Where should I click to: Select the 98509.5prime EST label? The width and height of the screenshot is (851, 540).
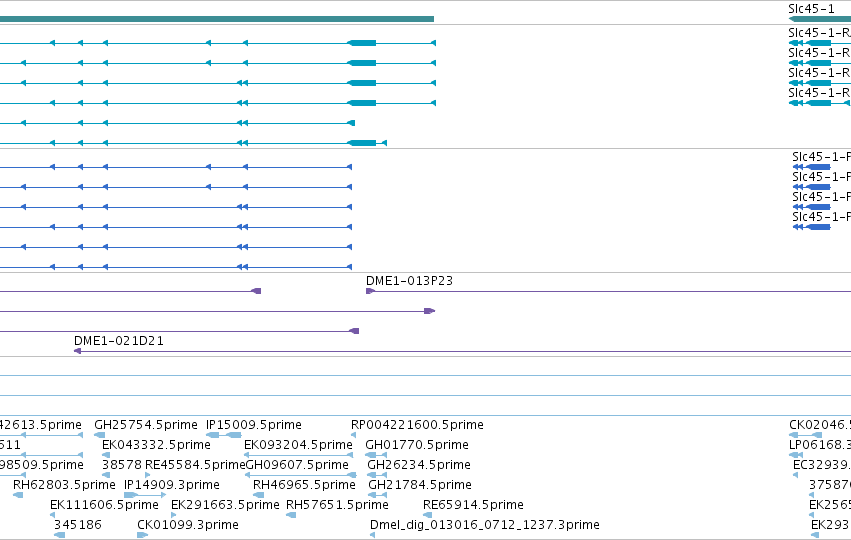[42, 465]
